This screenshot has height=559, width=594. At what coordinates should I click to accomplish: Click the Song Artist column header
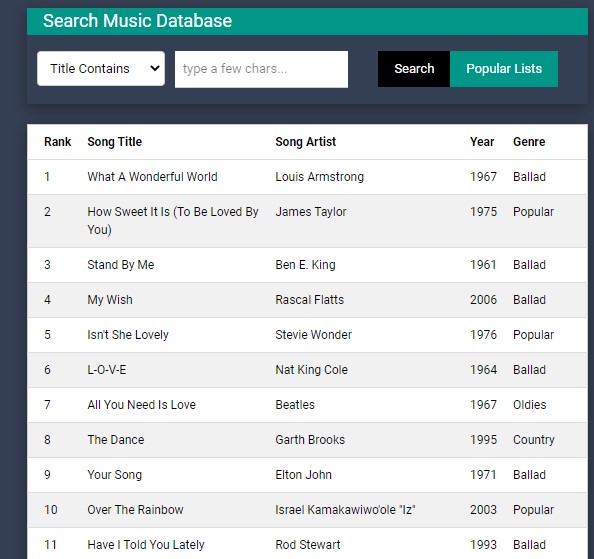306,142
